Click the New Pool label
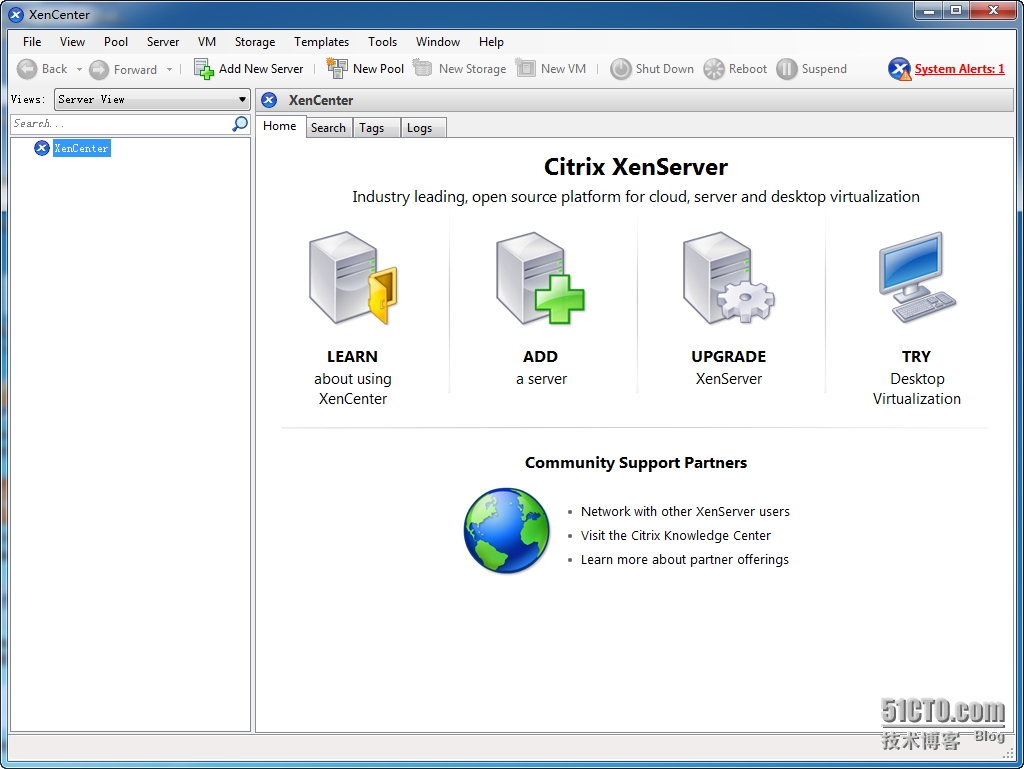The width and height of the screenshot is (1024, 769). (378, 69)
